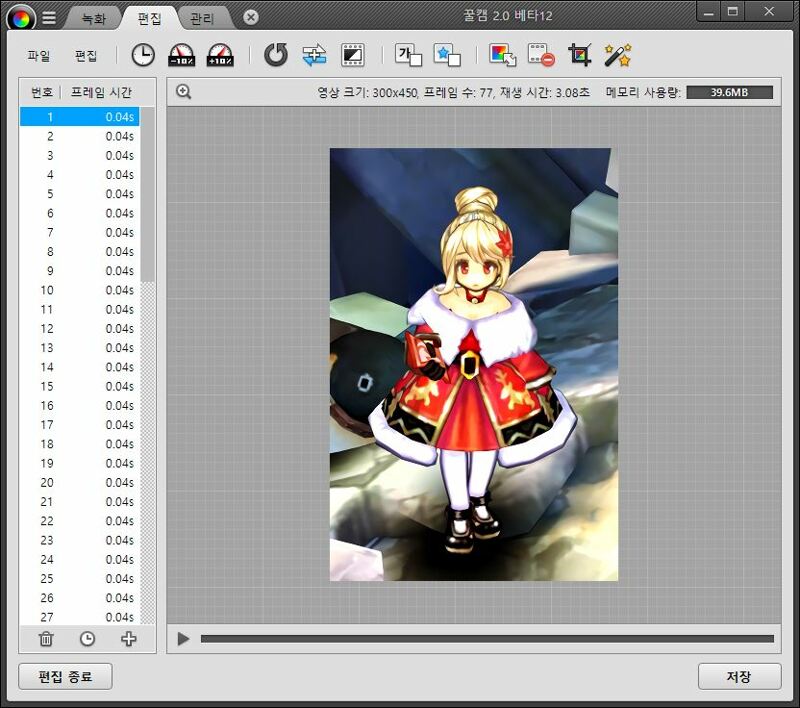Slow down speed with -10% gauge icon
Image resolution: width=800 pixels, height=708 pixels.
click(182, 55)
